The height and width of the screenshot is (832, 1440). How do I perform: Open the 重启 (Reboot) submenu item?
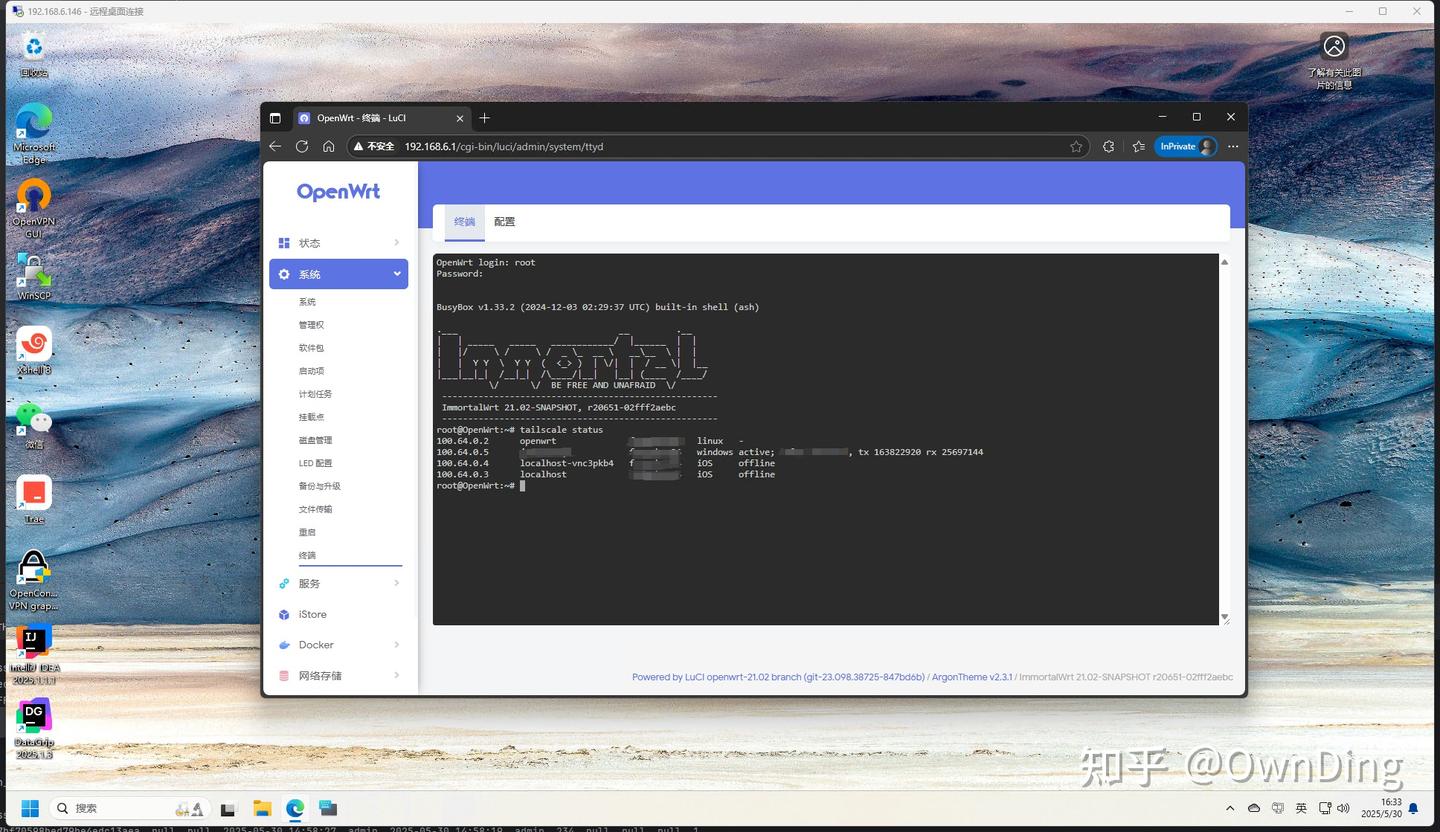point(307,532)
